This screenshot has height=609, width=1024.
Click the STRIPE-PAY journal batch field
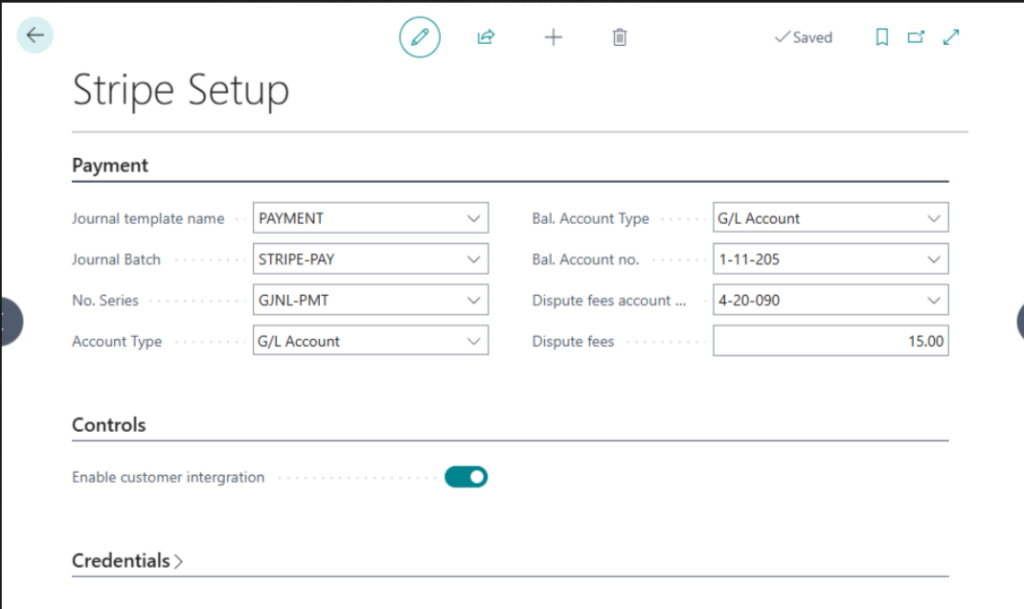pos(370,259)
